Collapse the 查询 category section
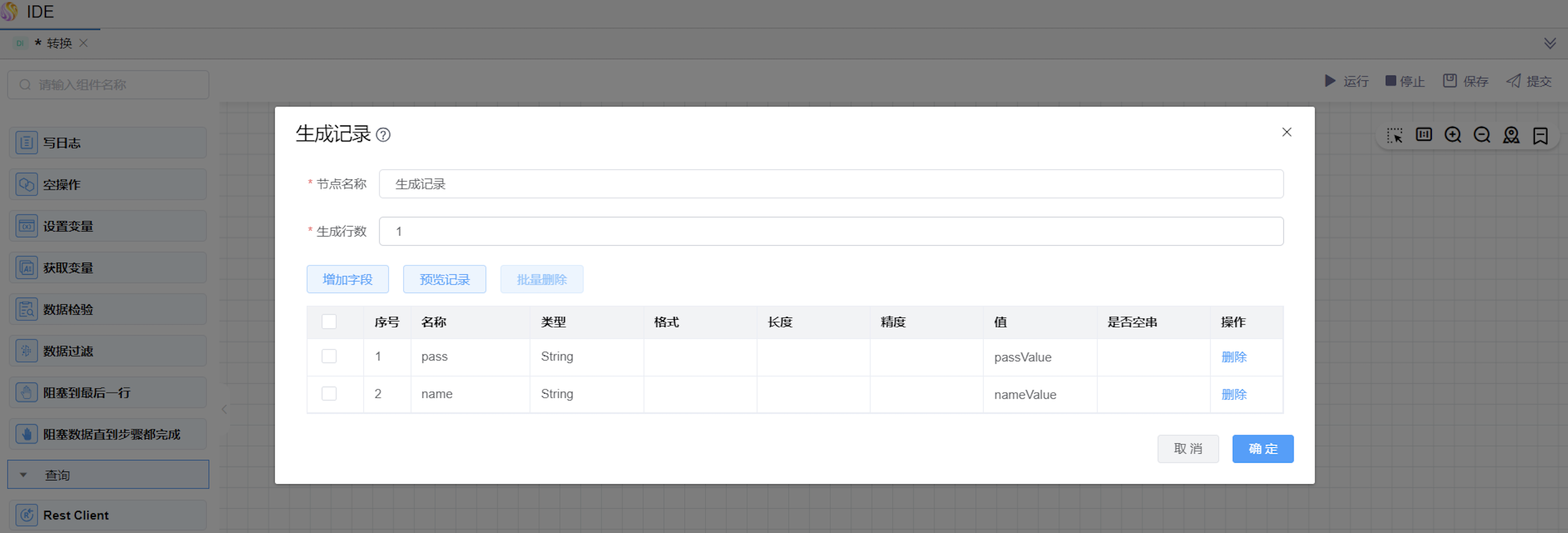The width and height of the screenshot is (1568, 533). point(23,474)
